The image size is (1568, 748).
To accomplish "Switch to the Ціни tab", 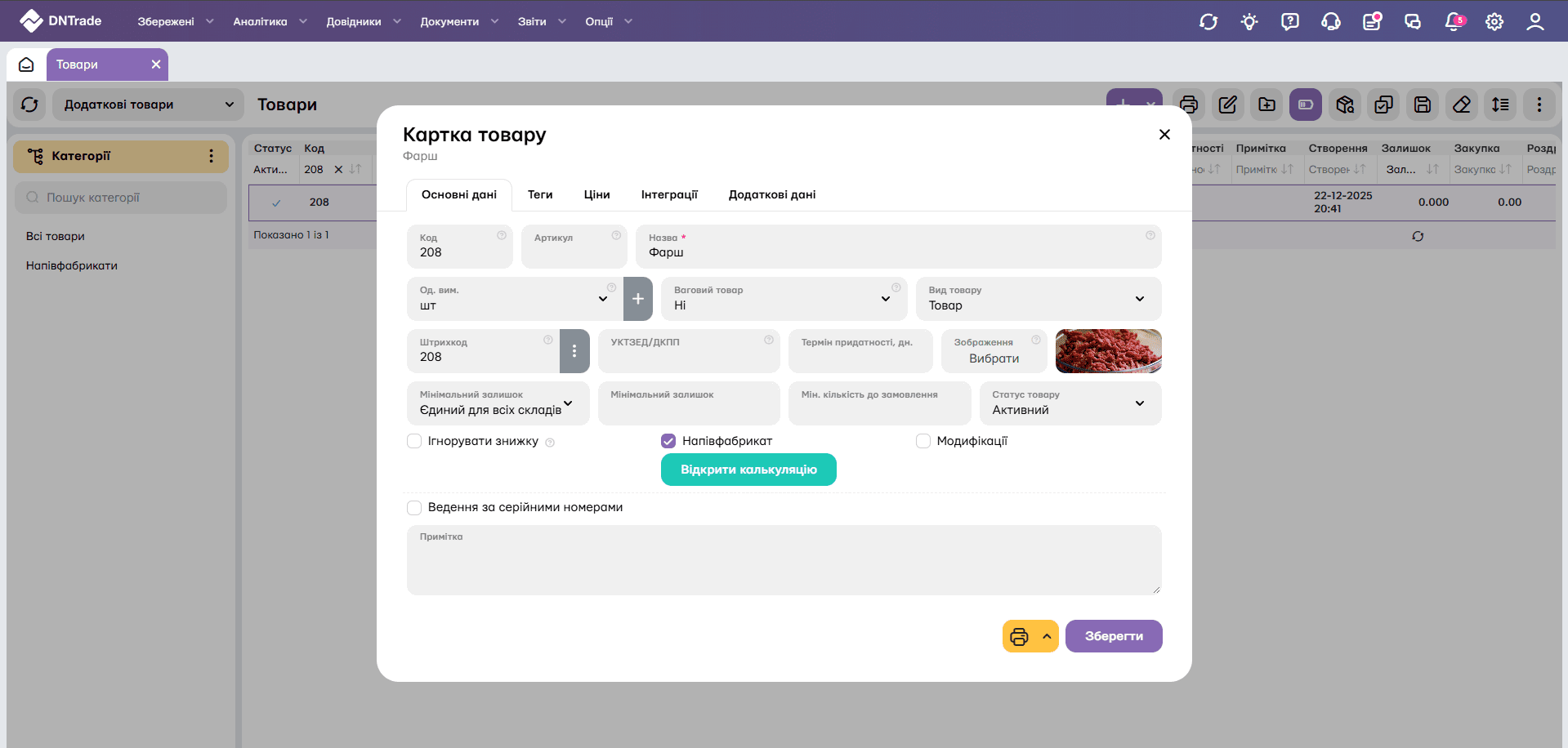I will pos(596,194).
